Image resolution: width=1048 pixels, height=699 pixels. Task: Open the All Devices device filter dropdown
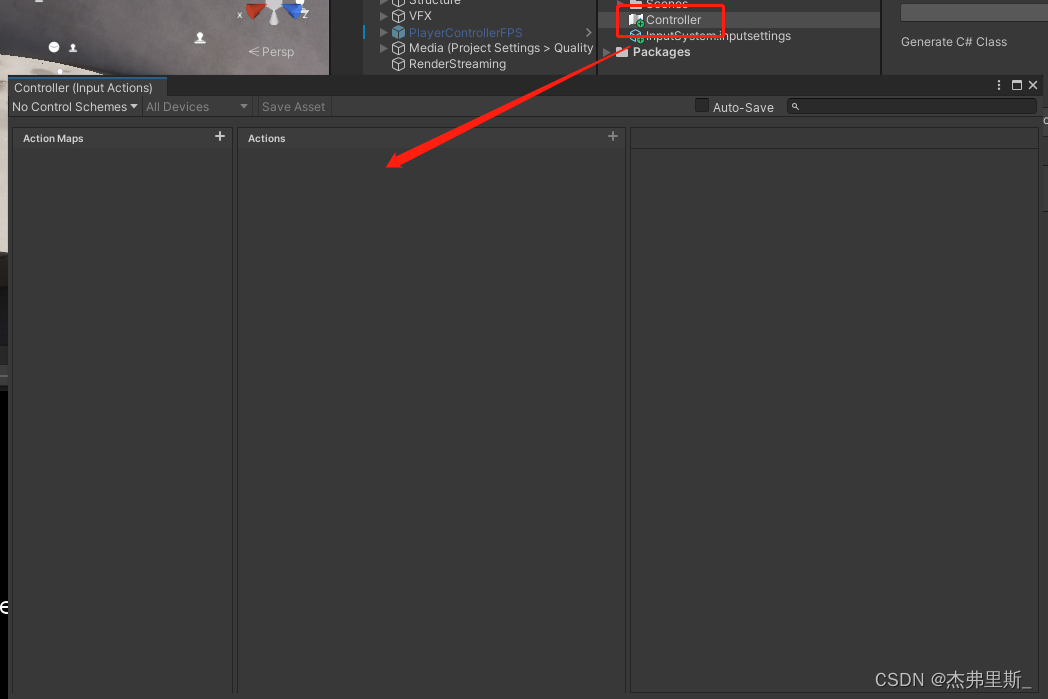pos(196,106)
